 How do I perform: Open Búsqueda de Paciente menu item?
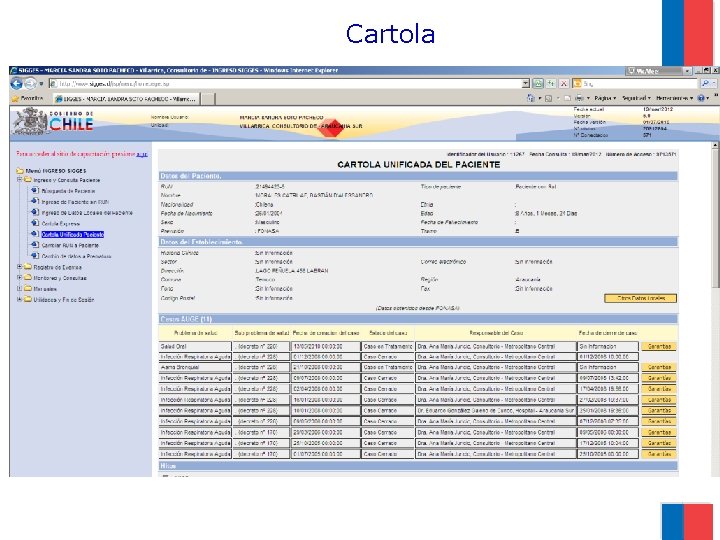(68, 191)
